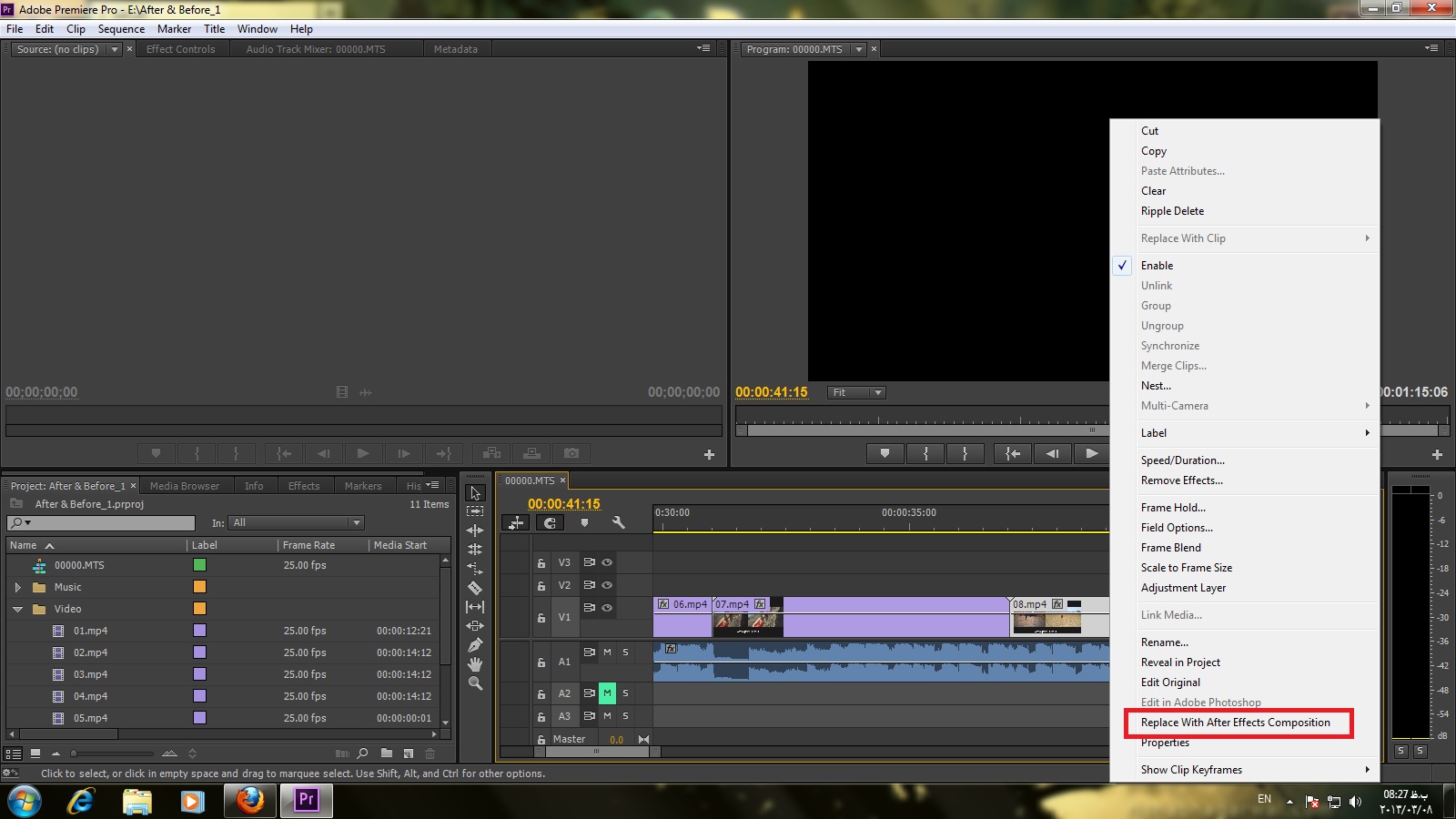This screenshot has height=819, width=1456.
Task: Solo audio track A3
Action: (625, 716)
